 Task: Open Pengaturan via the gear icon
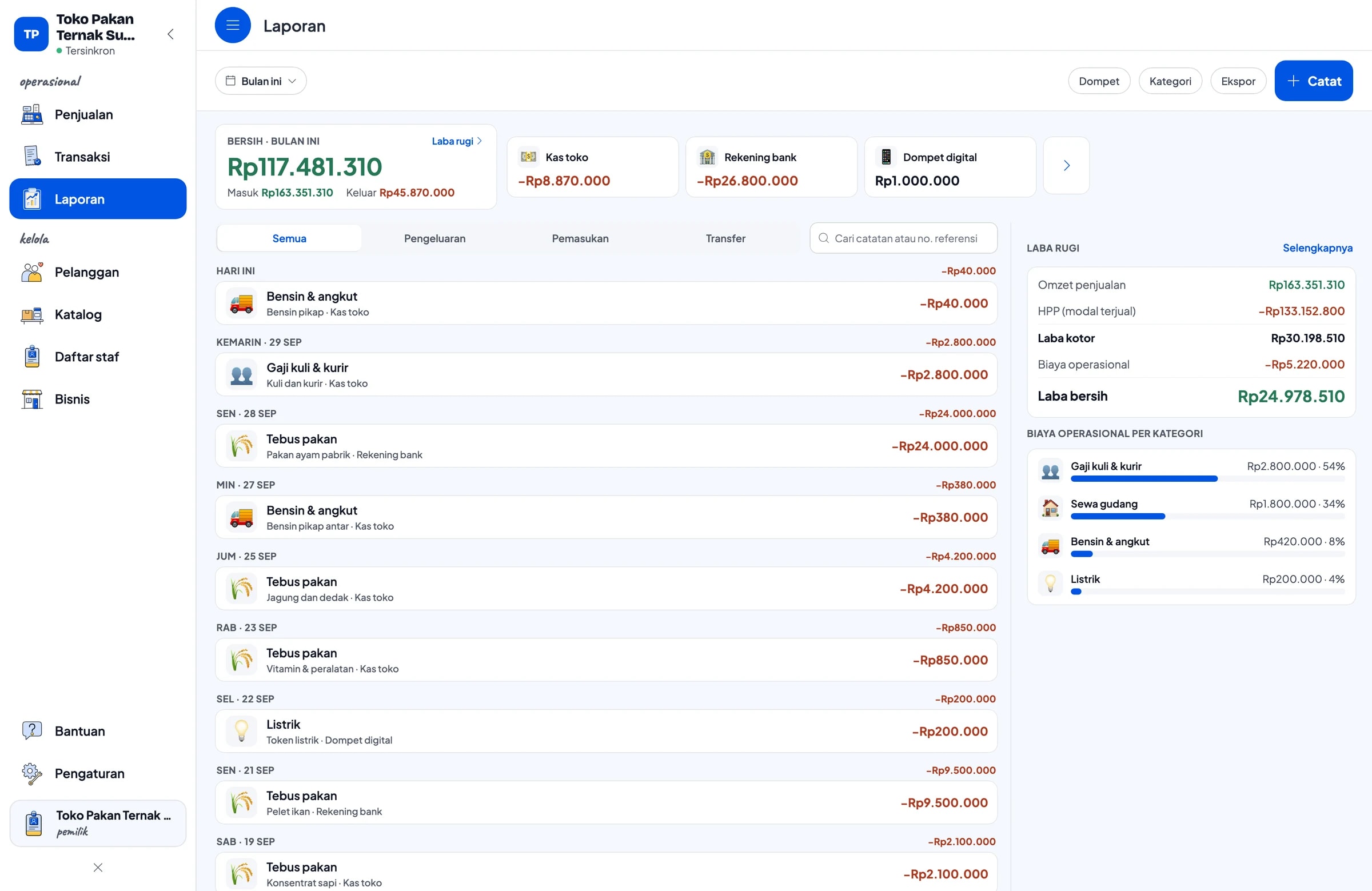[x=31, y=773]
